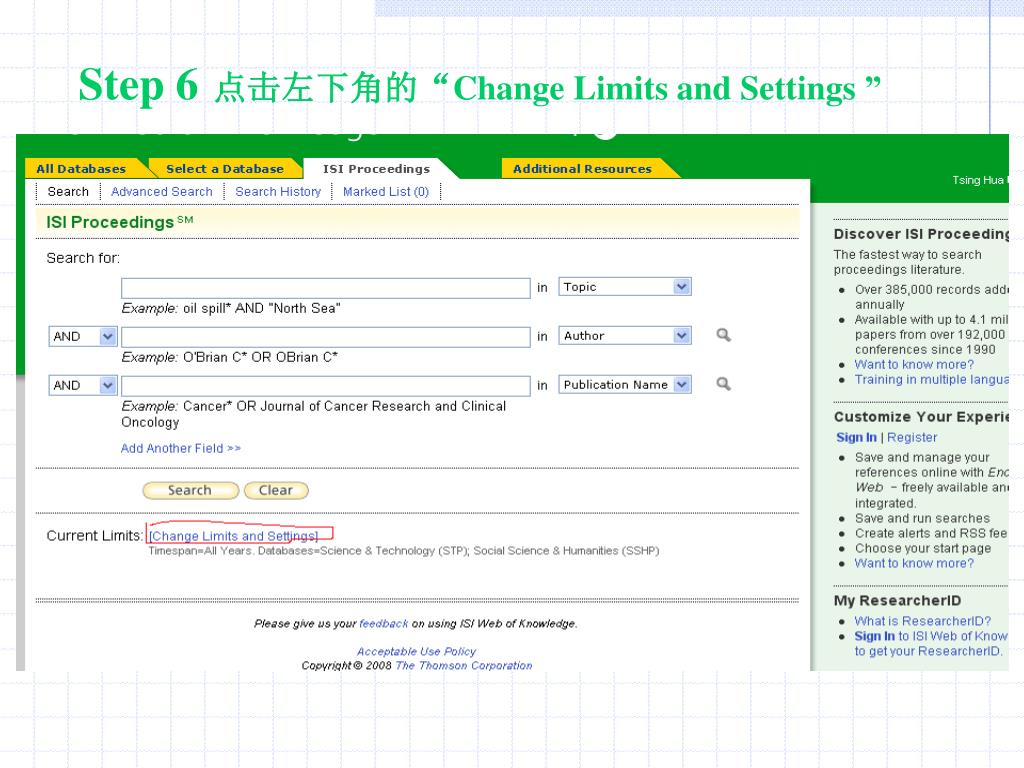
Task: Open Want to know more under Discover ISI Proceedings
Action: pyautogui.click(x=914, y=364)
